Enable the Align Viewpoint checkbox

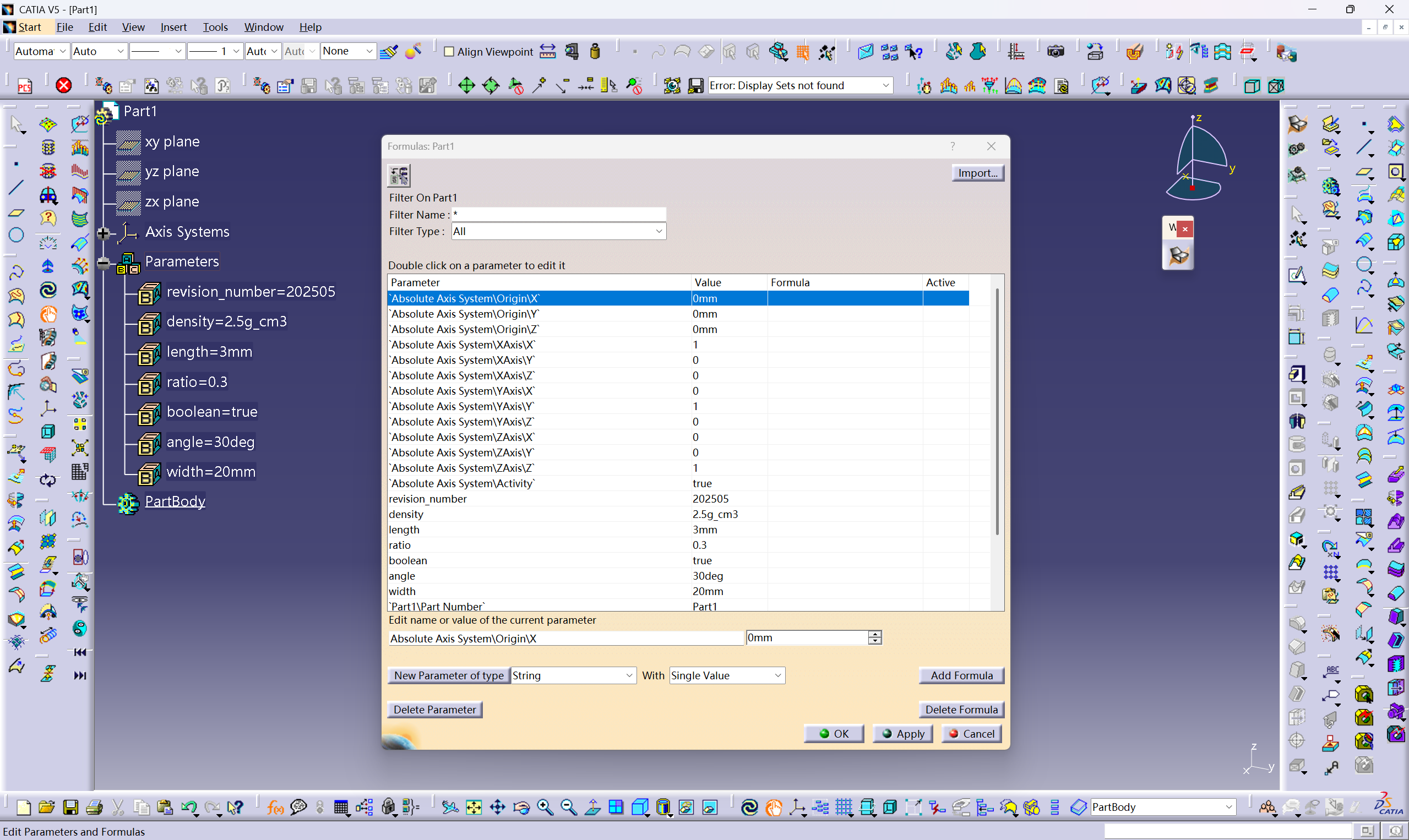(449, 52)
